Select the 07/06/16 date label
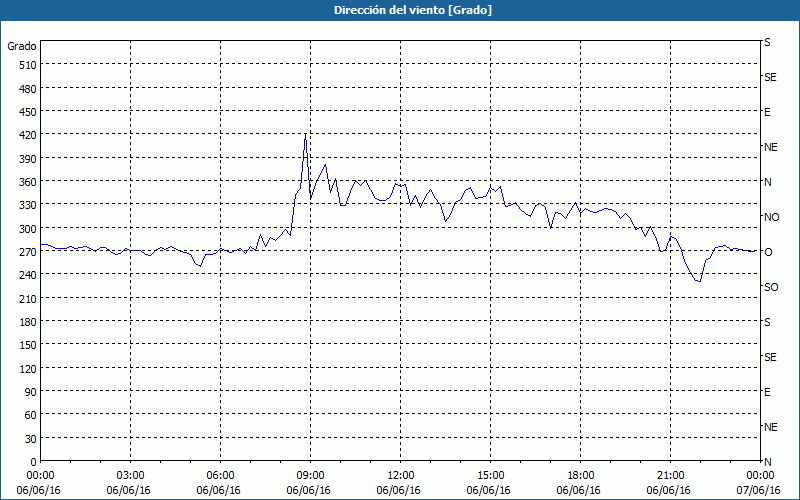The image size is (800, 500). (x=759, y=490)
